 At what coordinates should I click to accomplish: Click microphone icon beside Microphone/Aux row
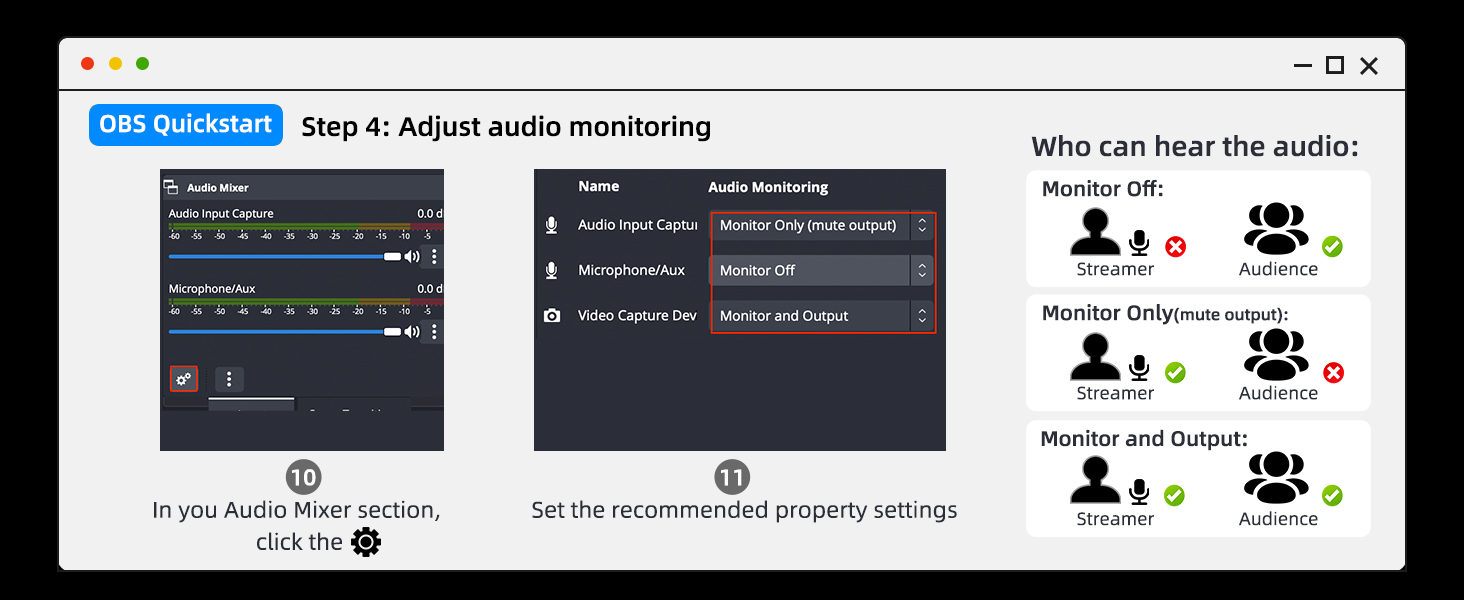pyautogui.click(x=551, y=270)
